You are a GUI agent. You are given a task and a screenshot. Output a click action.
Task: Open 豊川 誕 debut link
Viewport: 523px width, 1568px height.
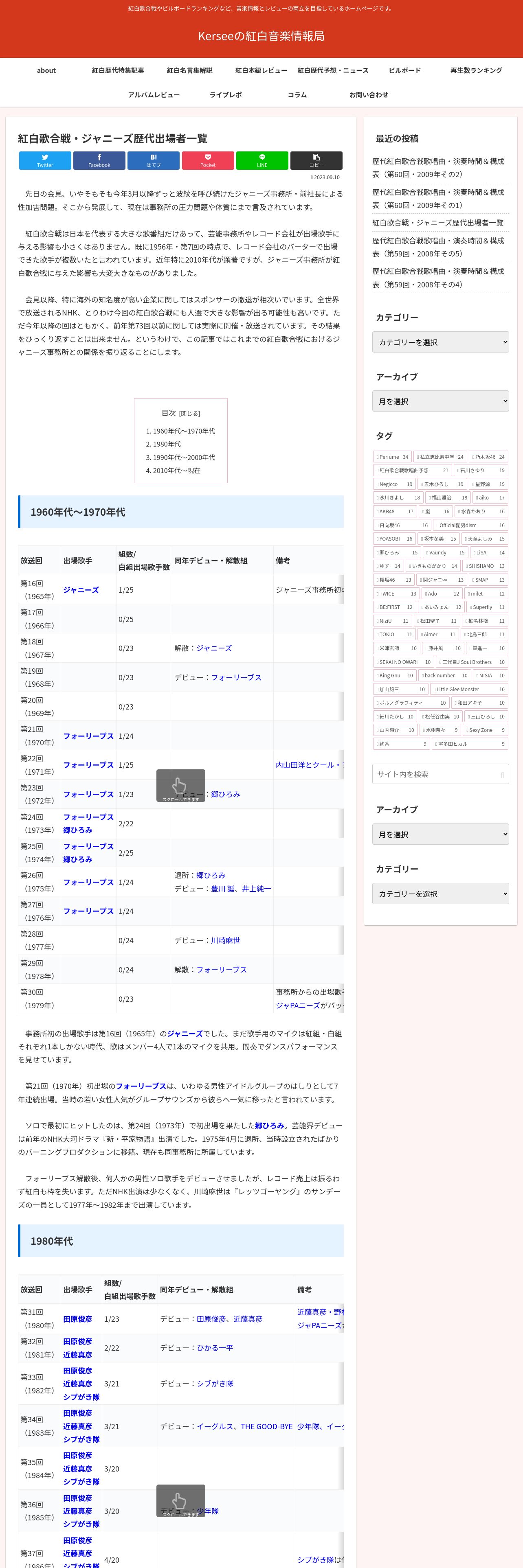pos(222,889)
